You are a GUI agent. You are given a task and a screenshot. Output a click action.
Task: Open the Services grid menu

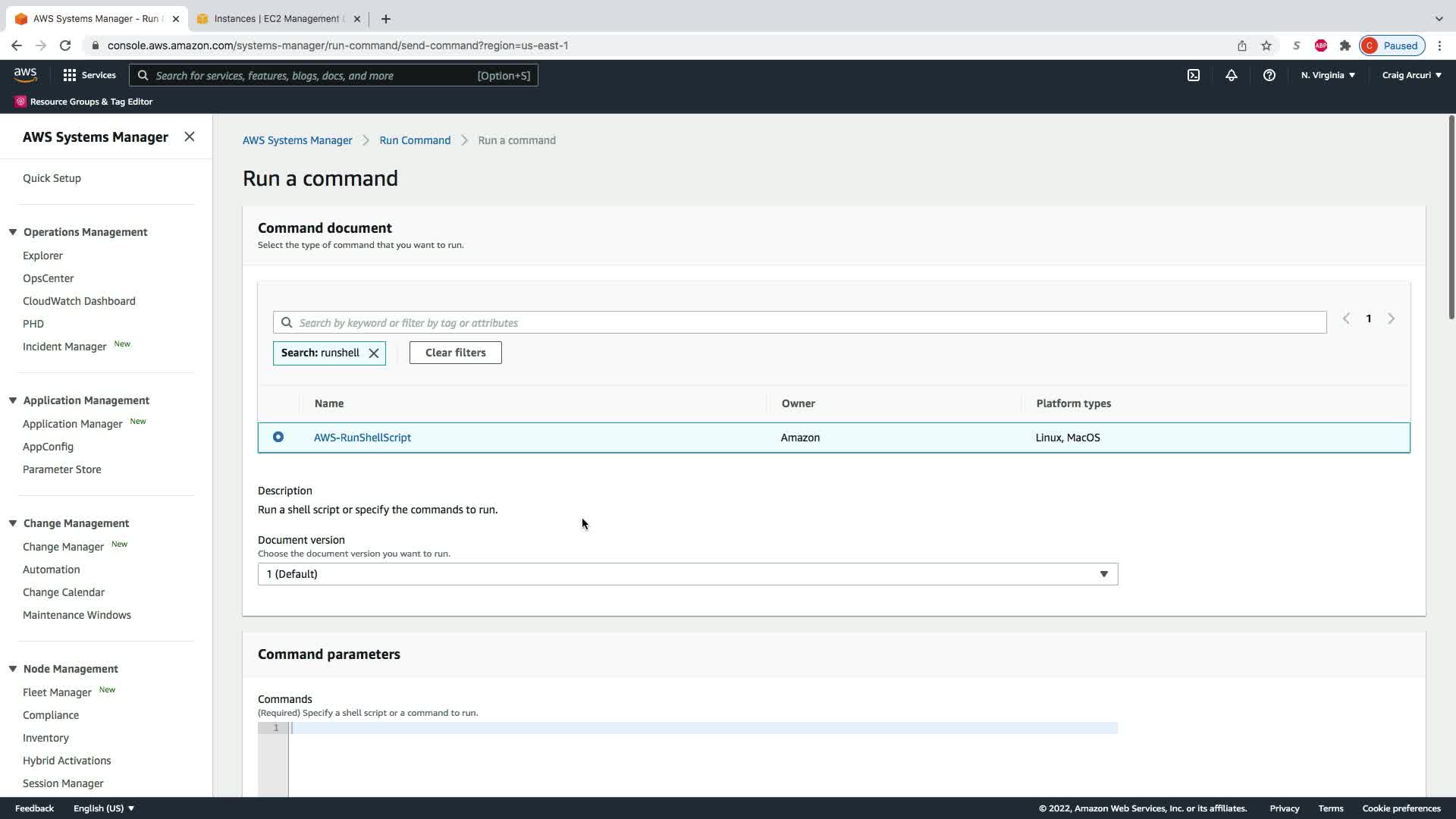click(x=89, y=75)
